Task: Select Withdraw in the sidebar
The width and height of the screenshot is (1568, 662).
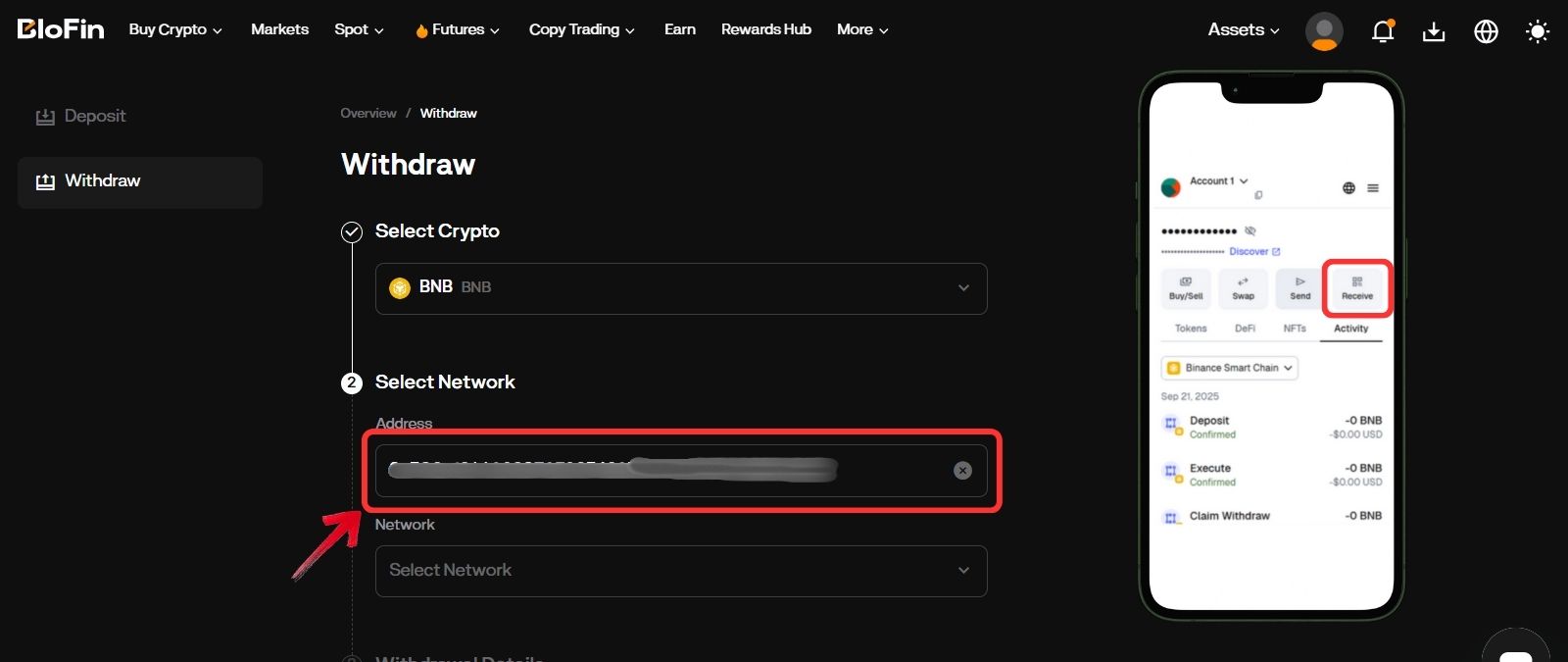Action: click(102, 181)
